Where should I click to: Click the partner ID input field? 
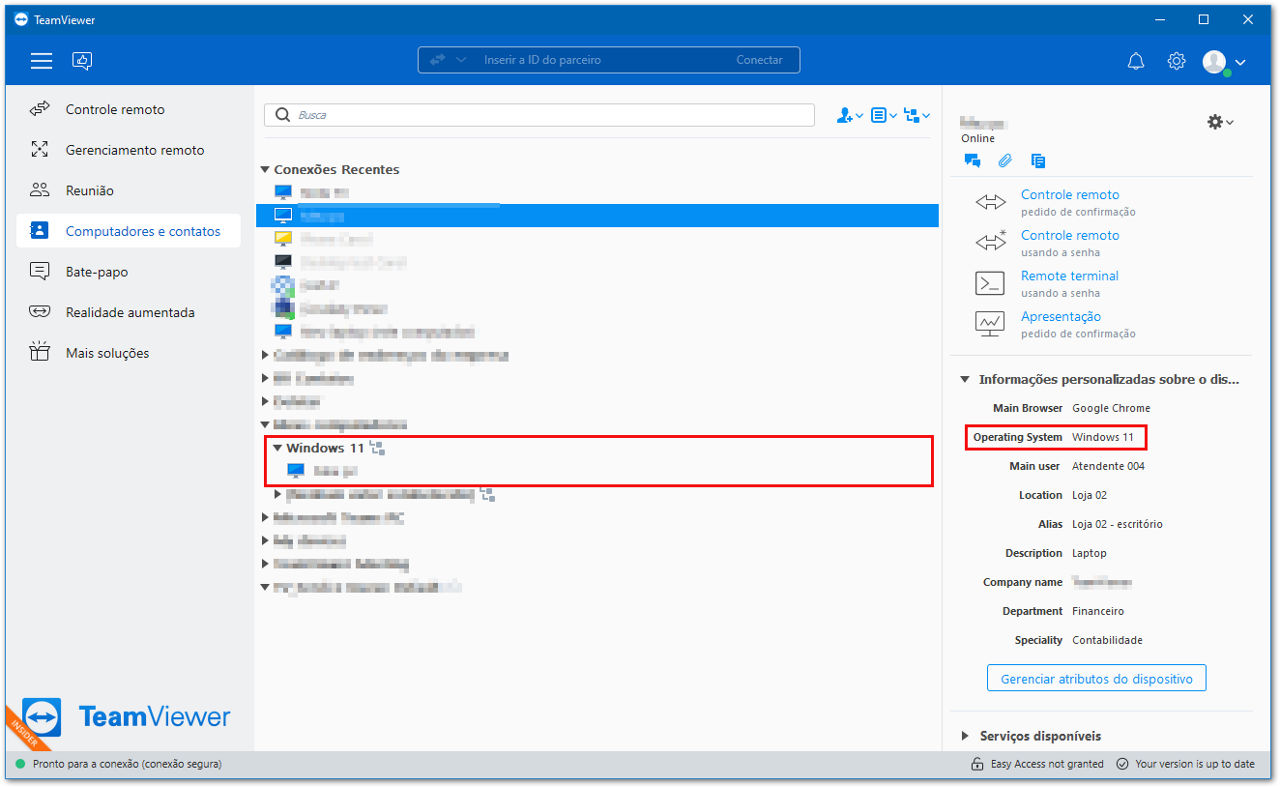(600, 60)
